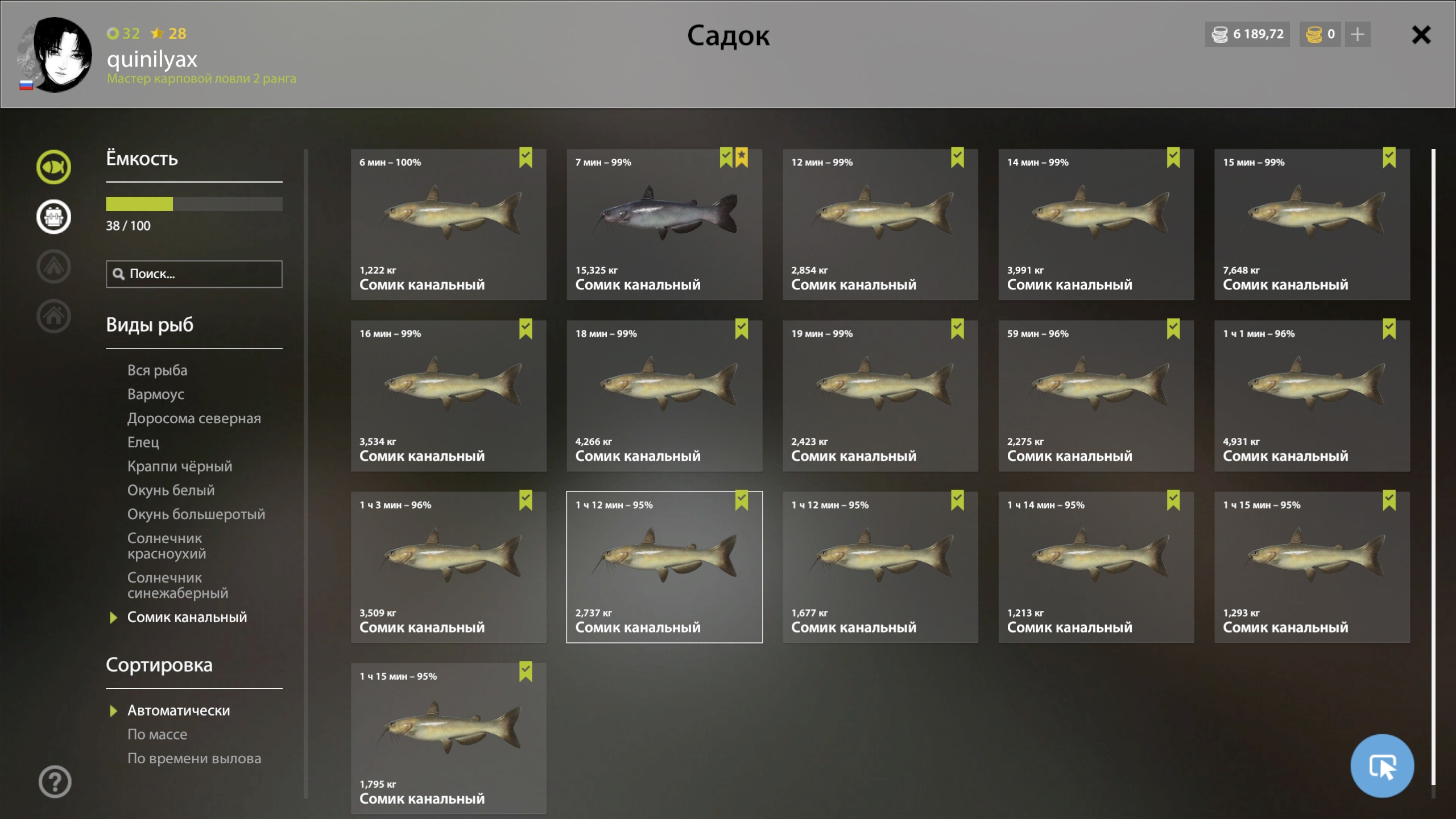Select the home storage sidebar icon
The width and height of the screenshot is (1456, 819).
click(54, 316)
